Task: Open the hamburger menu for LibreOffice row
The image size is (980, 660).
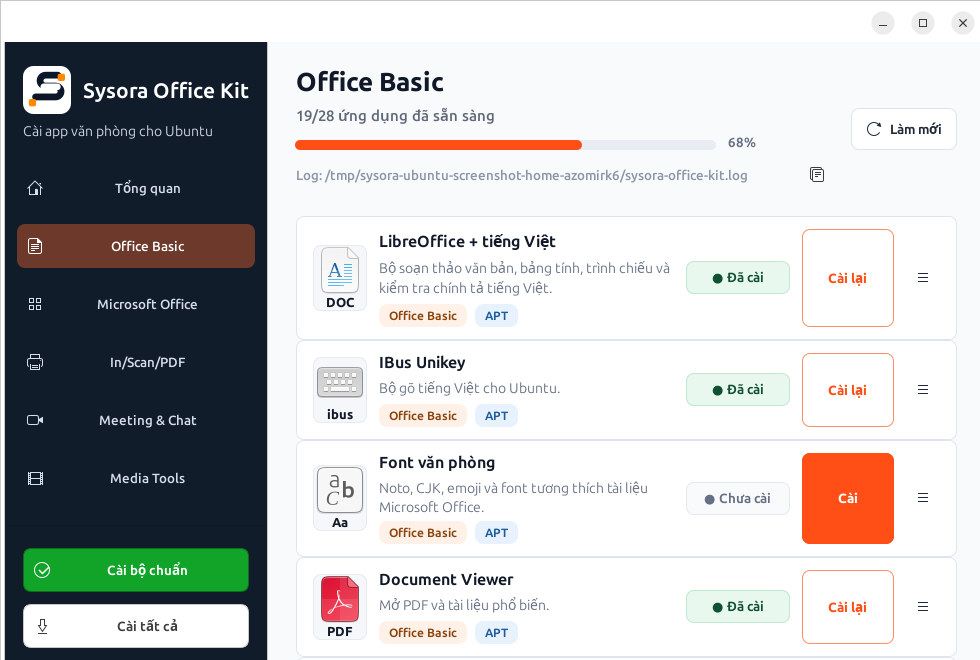Action: pyautogui.click(x=923, y=278)
